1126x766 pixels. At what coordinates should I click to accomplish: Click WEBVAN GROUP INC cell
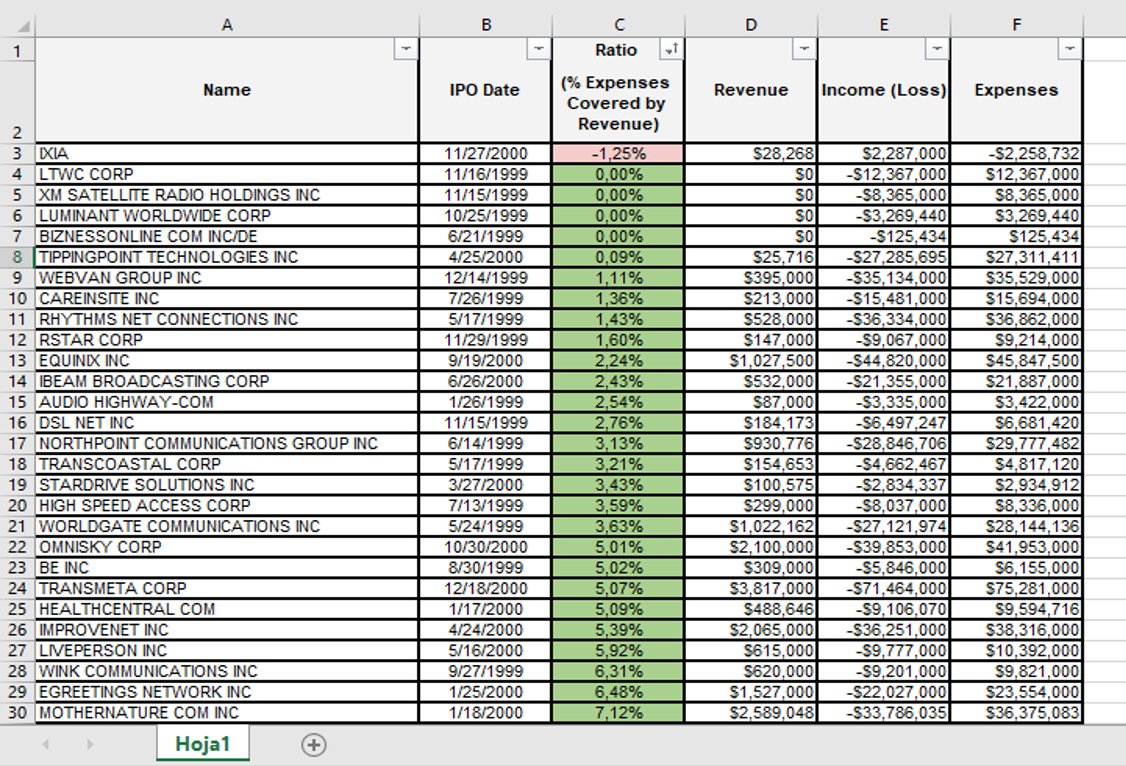(227, 278)
